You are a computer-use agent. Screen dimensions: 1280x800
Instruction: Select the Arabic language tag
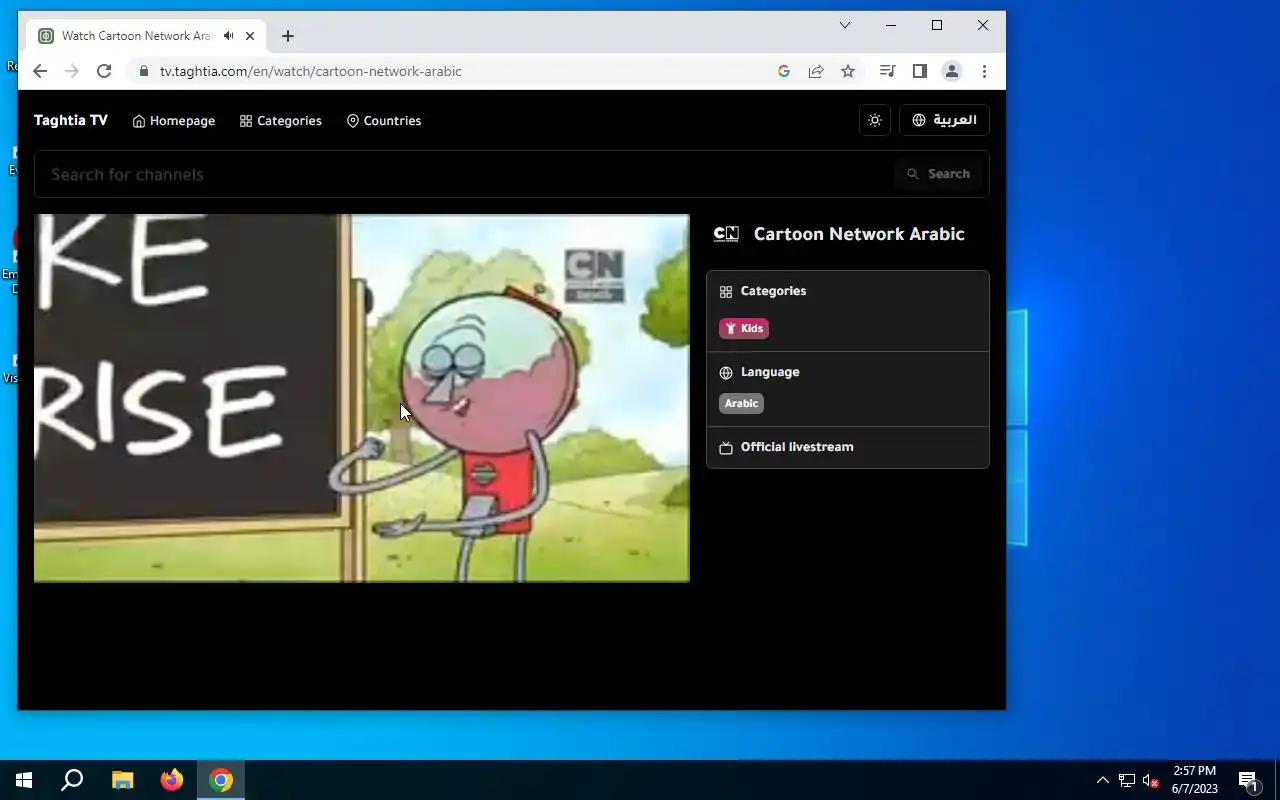[x=741, y=403]
